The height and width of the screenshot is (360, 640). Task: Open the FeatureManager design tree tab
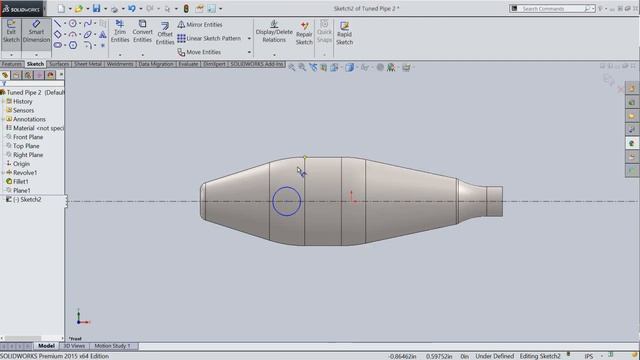[x=5, y=75]
